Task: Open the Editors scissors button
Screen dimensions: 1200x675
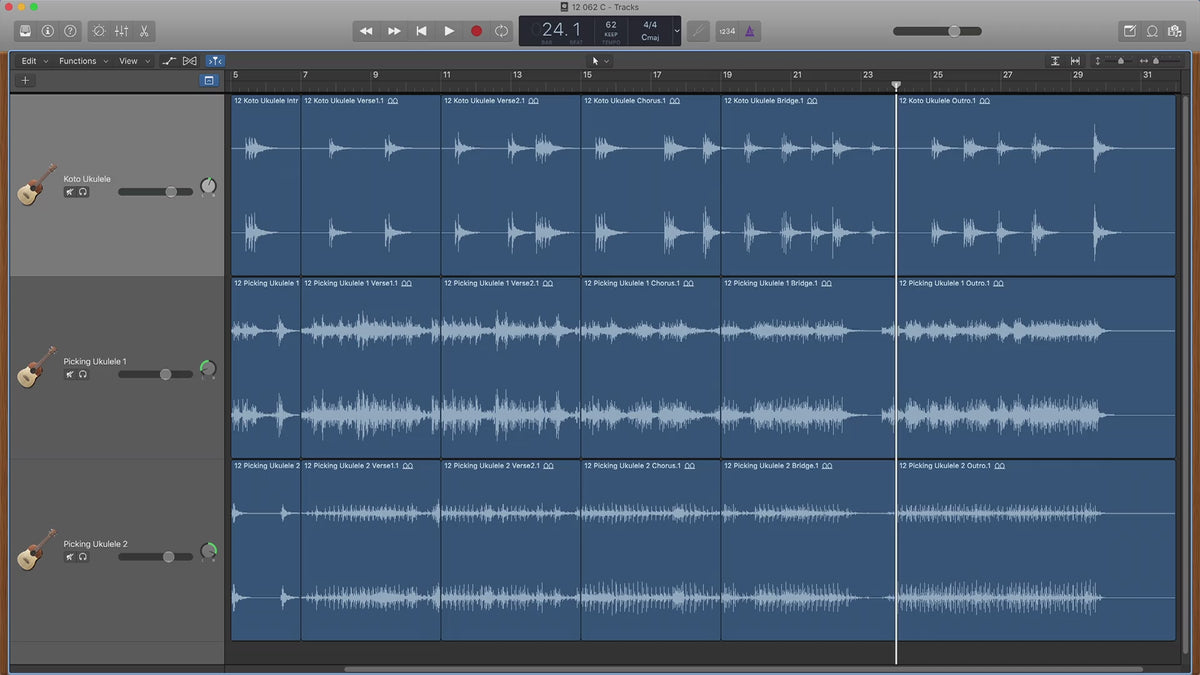Action: tap(144, 31)
